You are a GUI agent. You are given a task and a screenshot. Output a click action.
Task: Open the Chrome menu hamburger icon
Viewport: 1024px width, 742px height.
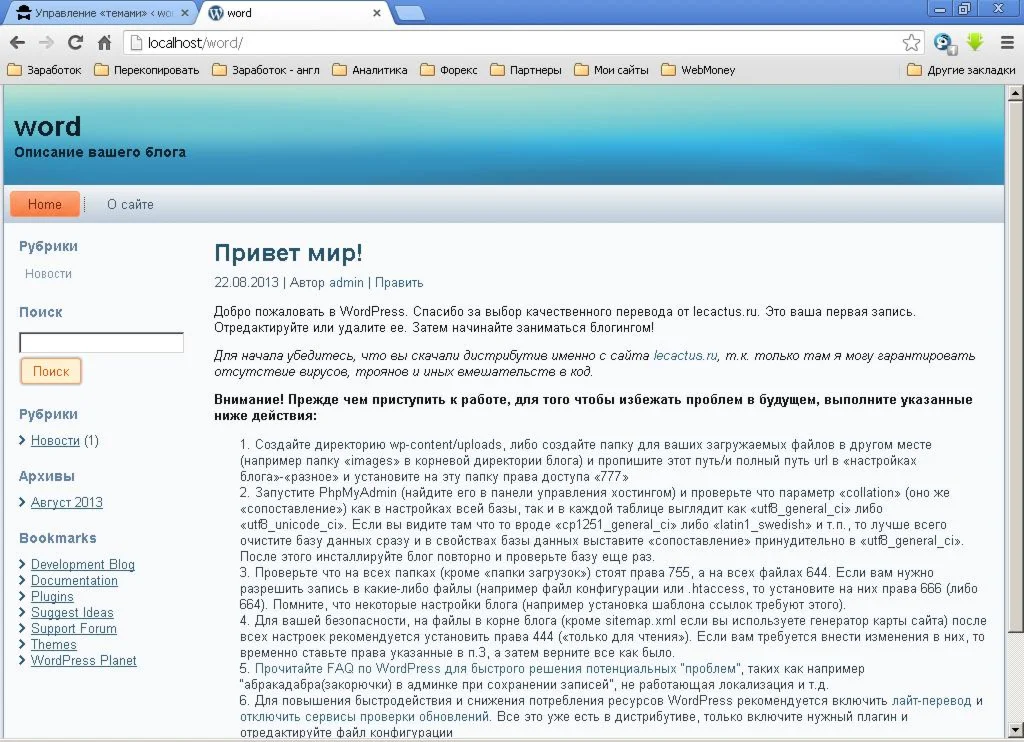1007,43
